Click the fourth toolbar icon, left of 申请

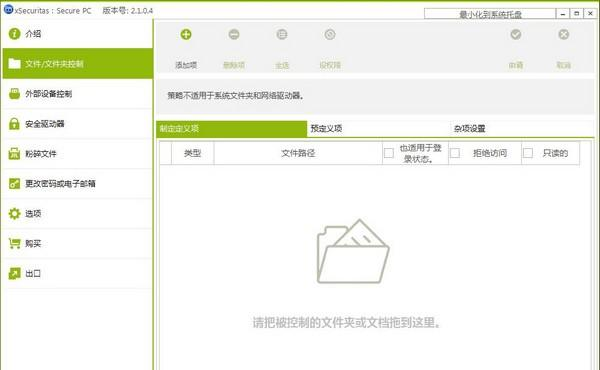coord(330,34)
